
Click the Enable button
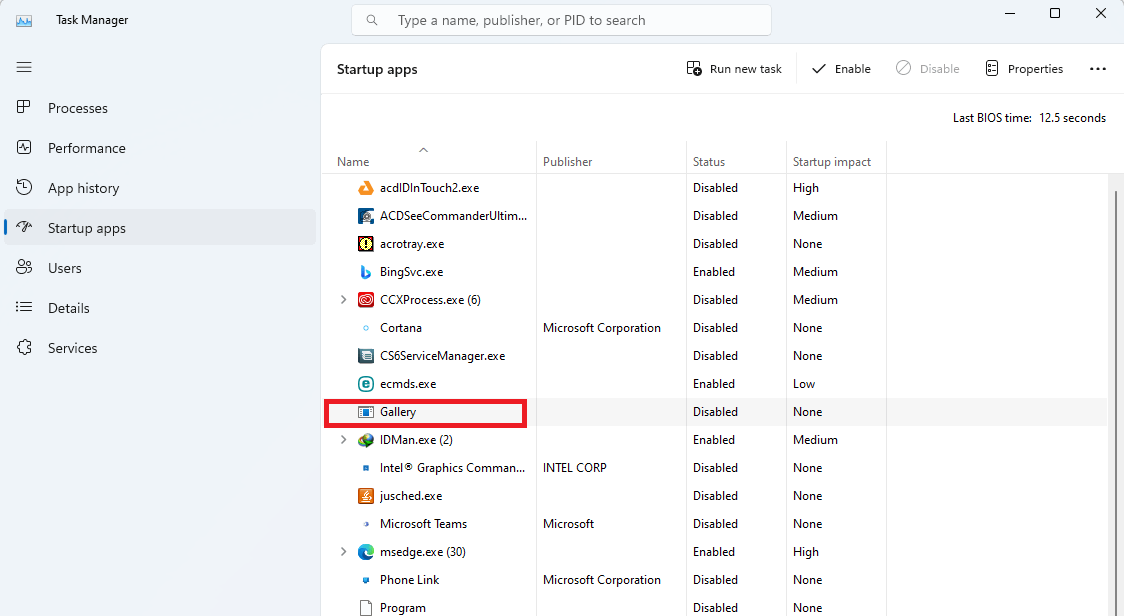click(x=841, y=69)
